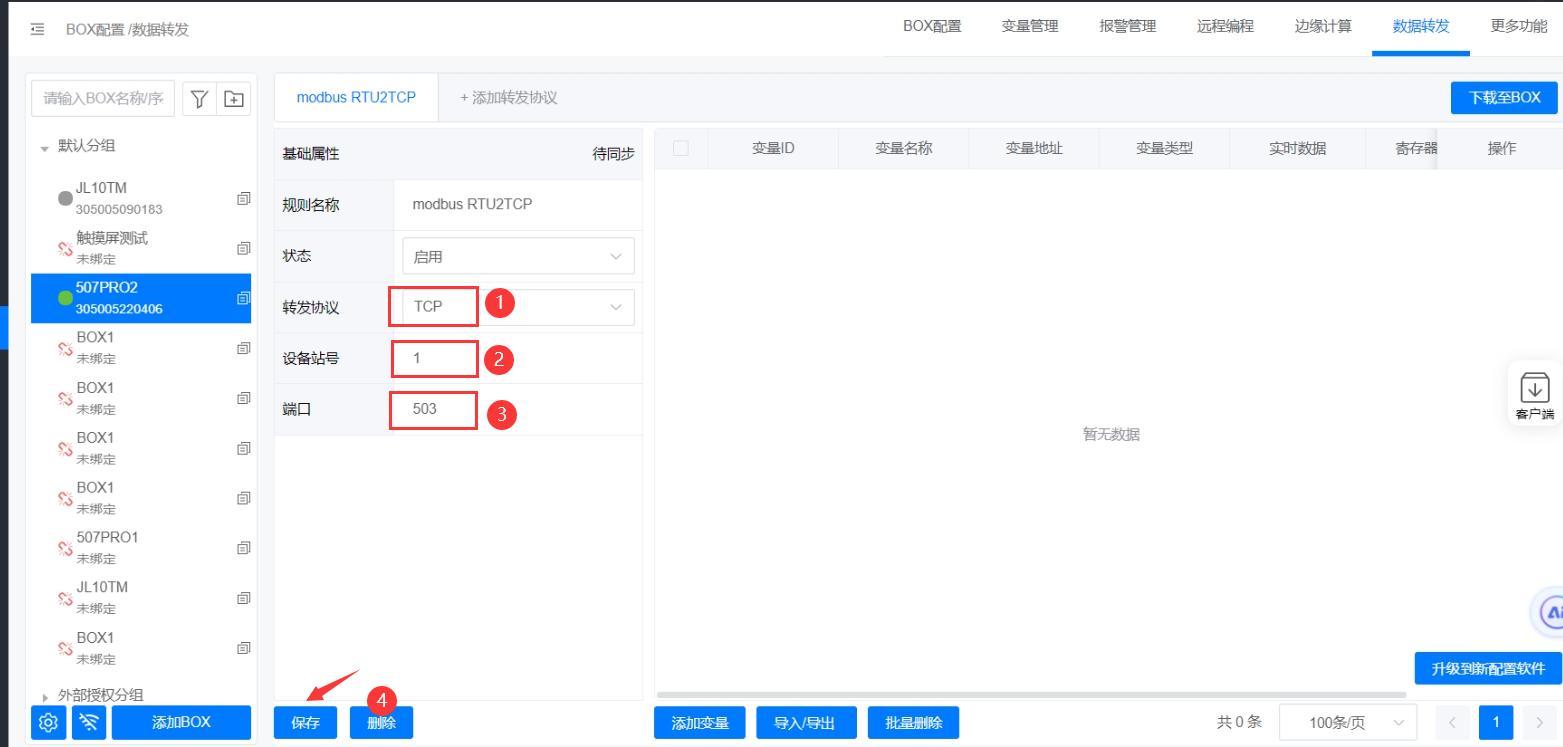This screenshot has height=747, width=1563.
Task: Switch to the 变量管理 tab
Action: click(x=1030, y=27)
